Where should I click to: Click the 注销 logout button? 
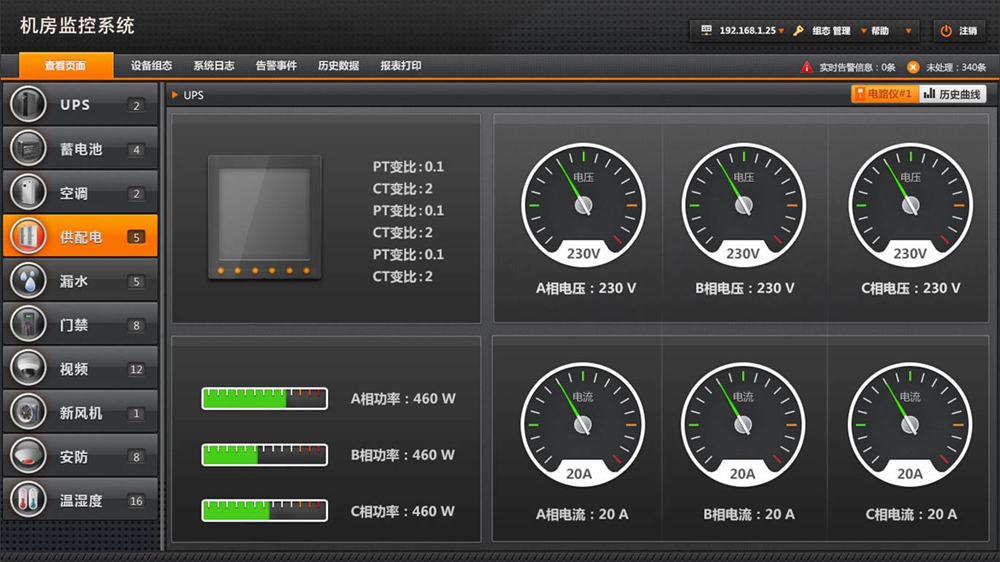(x=958, y=31)
